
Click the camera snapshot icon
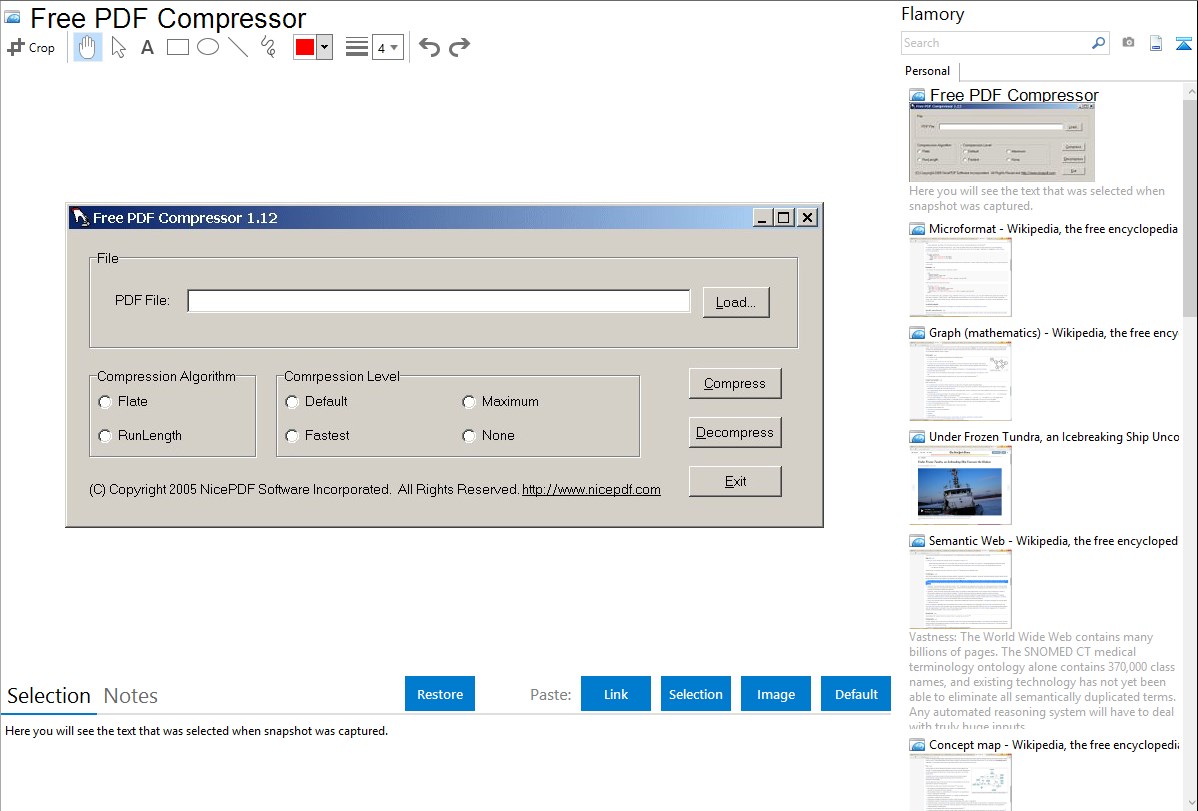pyautogui.click(x=1128, y=43)
